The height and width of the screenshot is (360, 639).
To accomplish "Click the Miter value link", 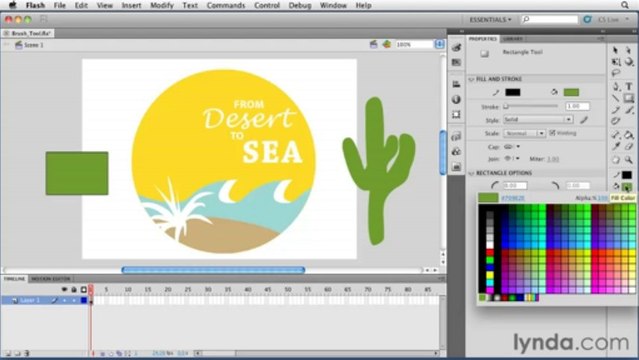I will point(553,159).
